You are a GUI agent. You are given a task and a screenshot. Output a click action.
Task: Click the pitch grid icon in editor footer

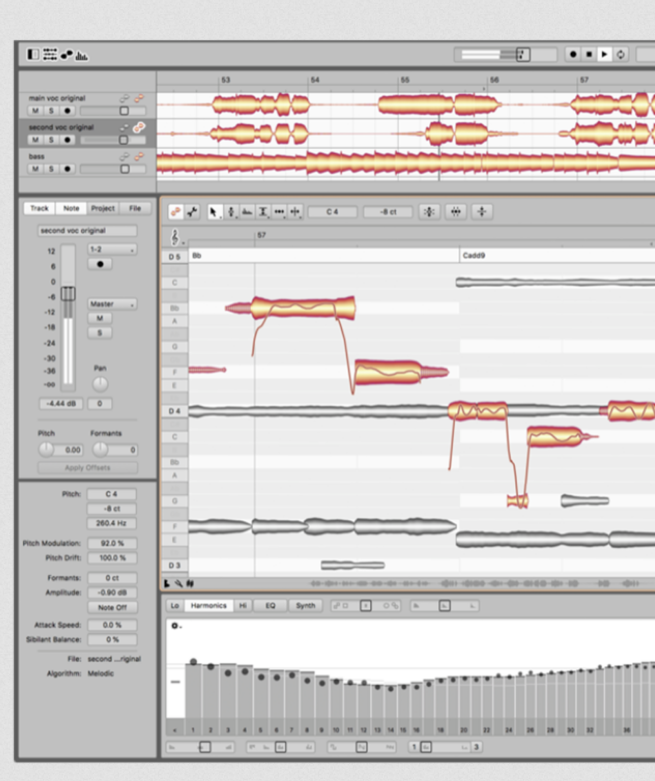tap(167, 583)
